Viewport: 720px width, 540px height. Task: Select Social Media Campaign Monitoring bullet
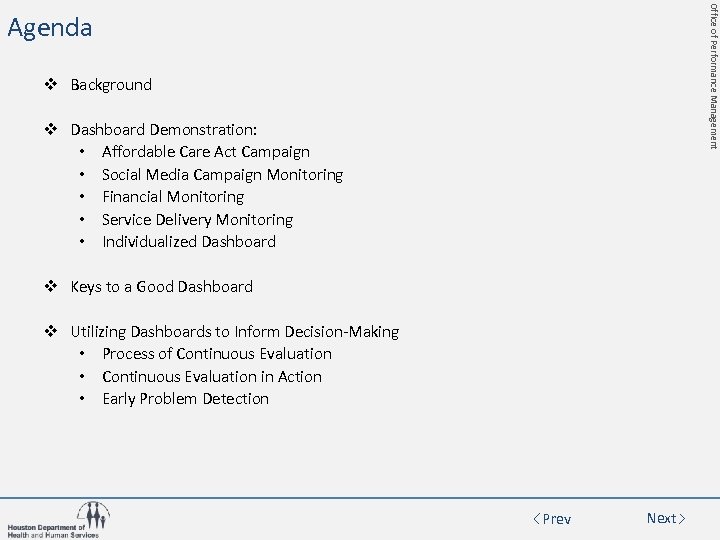222,175
